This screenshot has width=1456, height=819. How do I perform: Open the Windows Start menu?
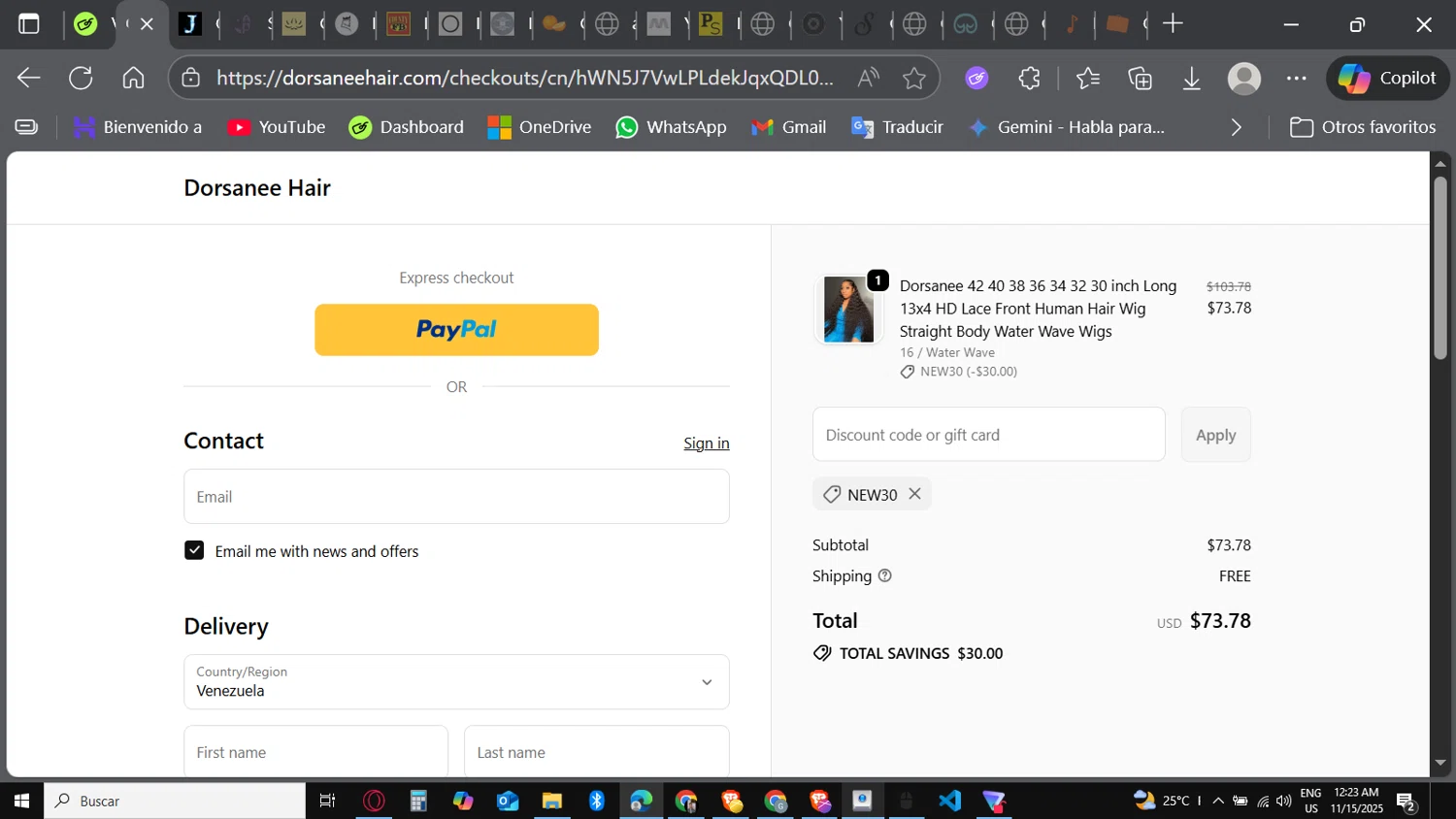[21, 801]
